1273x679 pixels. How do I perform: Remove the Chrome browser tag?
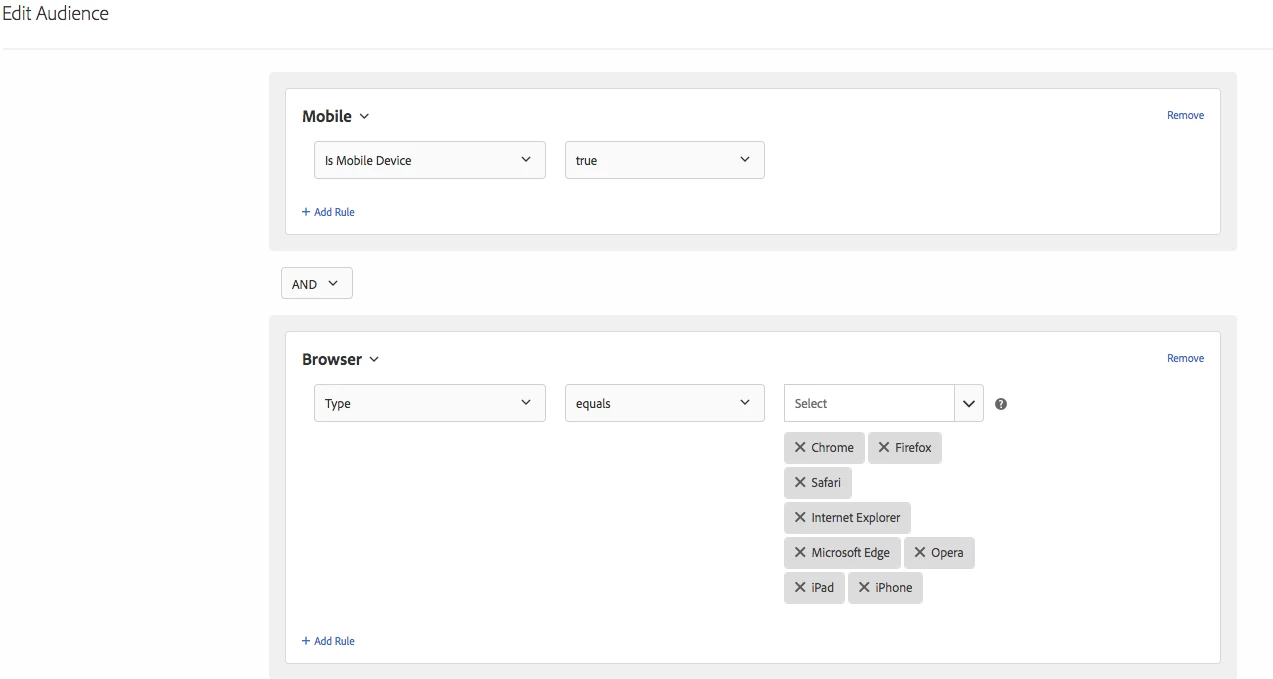[800, 448]
